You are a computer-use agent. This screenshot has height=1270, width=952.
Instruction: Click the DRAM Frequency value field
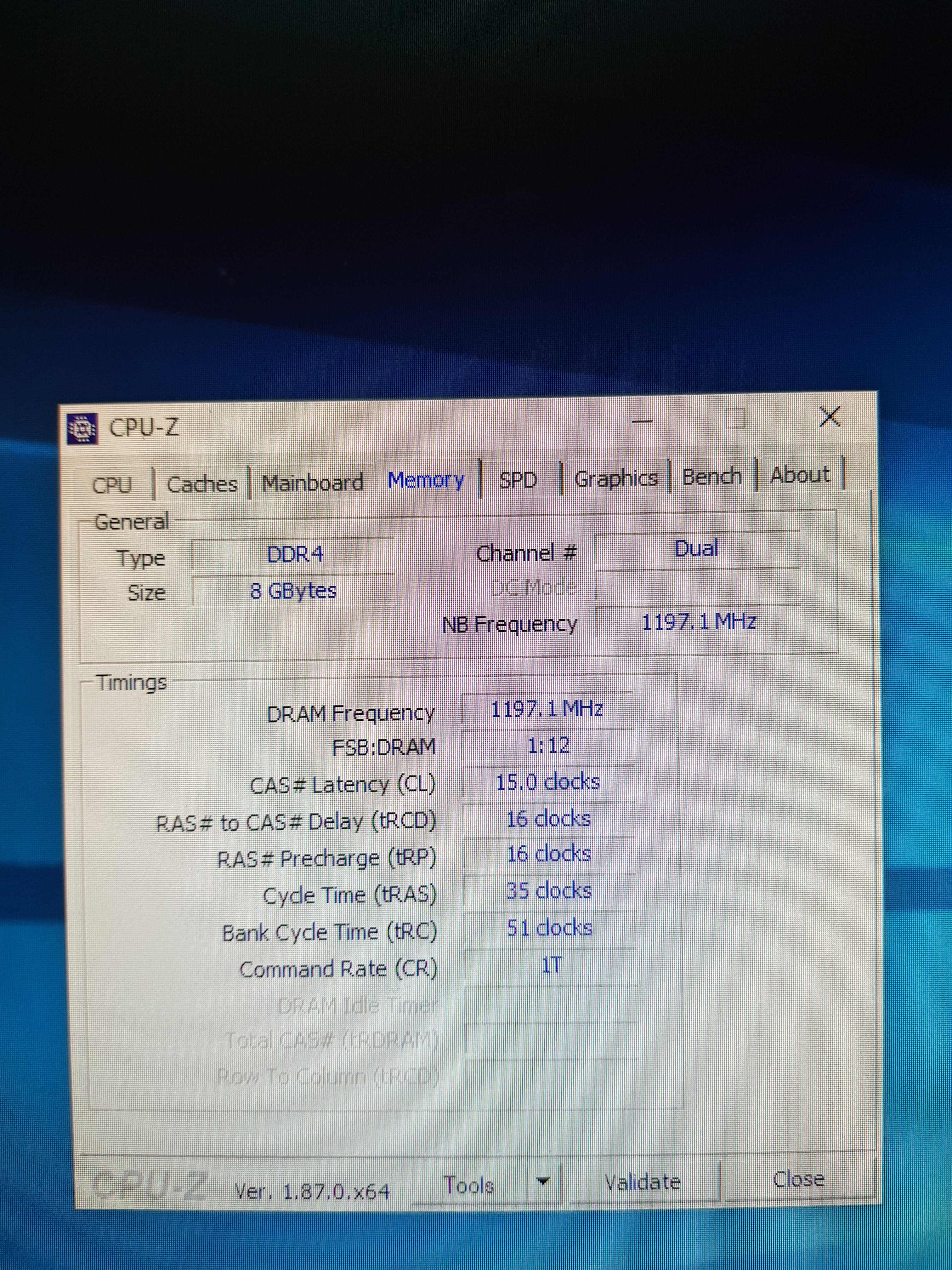tap(547, 710)
